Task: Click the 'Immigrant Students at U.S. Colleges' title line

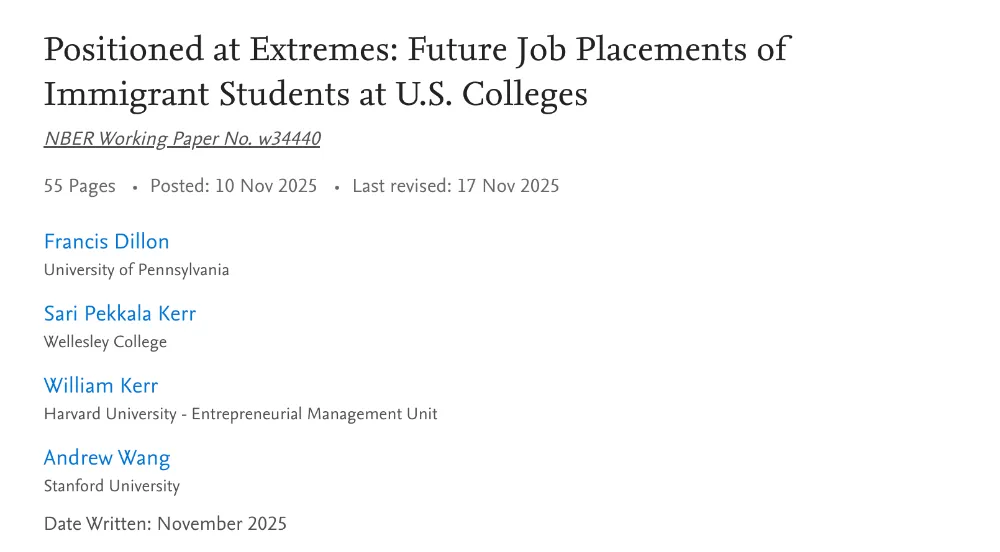Action: pos(315,94)
